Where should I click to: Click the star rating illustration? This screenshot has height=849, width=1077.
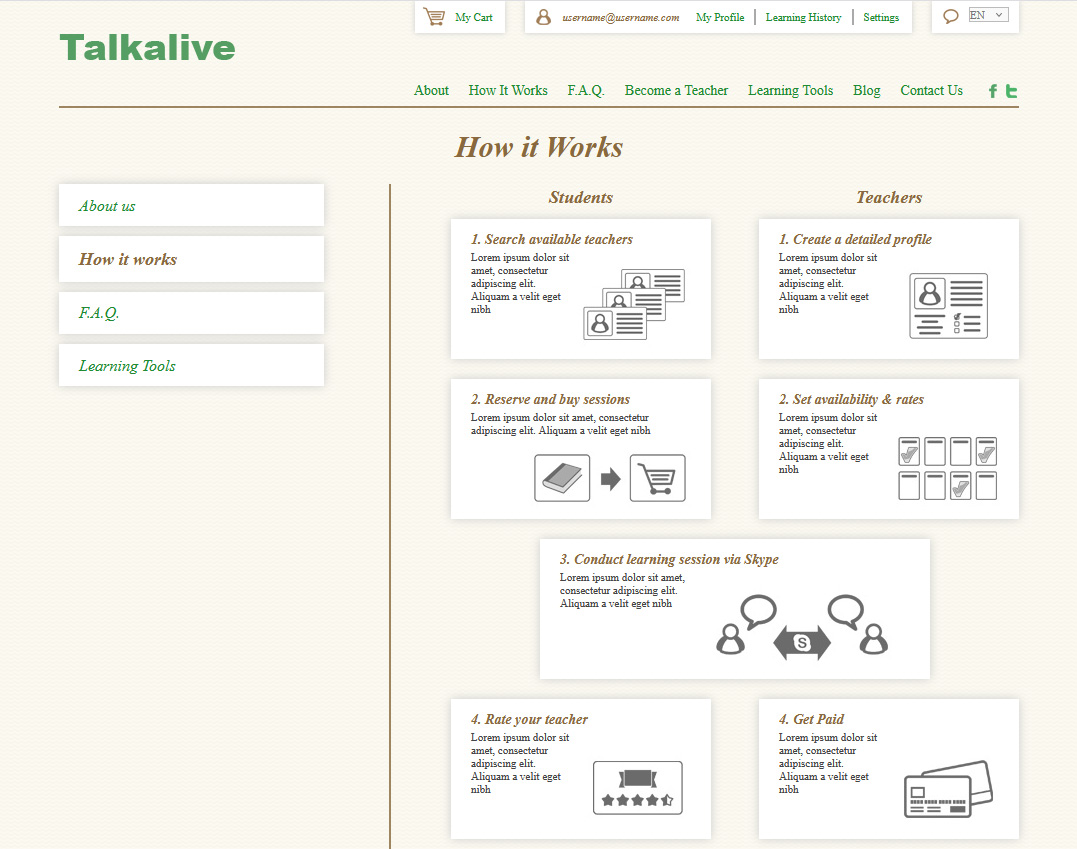point(638,787)
